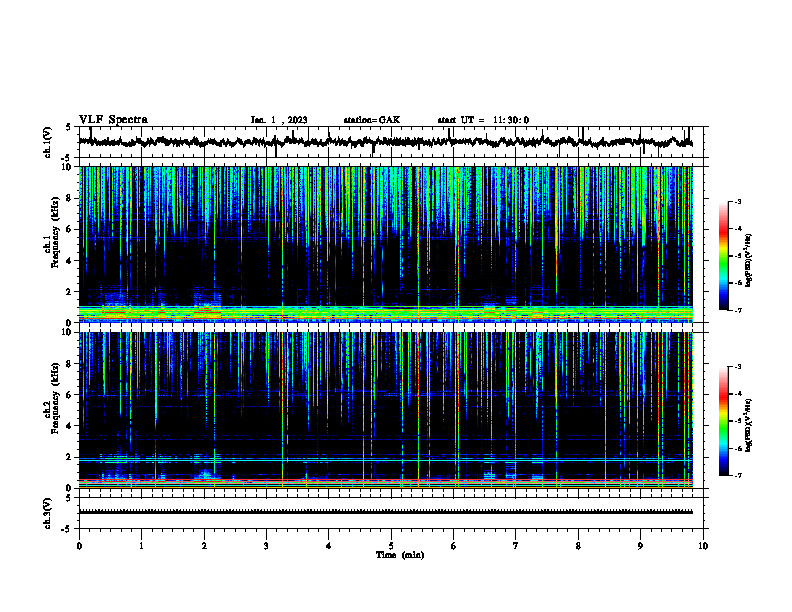The height and width of the screenshot is (612, 792).
Task: Click the ch.3 black signal band
Action: coord(386,512)
